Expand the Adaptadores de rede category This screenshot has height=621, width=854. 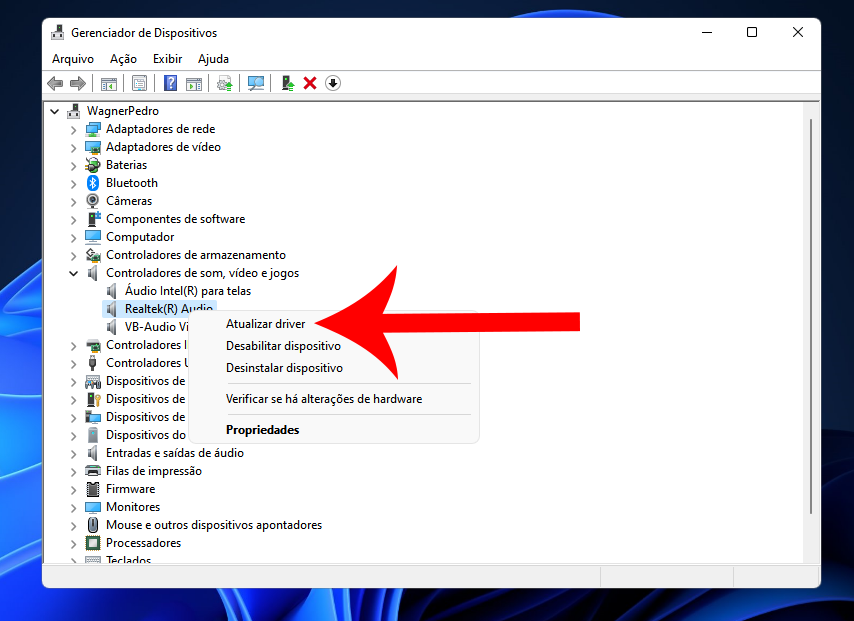pos(73,129)
